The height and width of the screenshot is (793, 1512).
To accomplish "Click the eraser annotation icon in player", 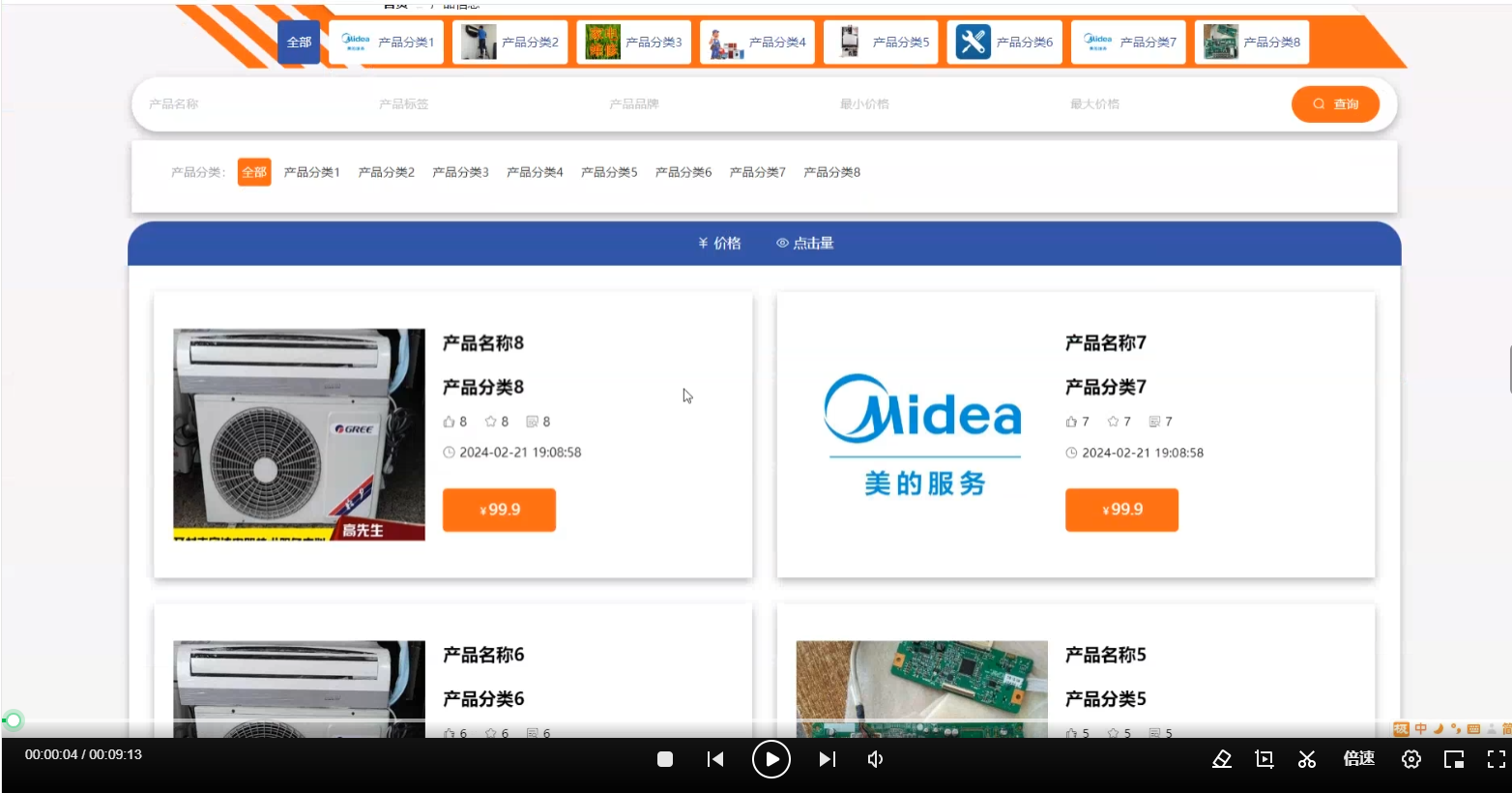I will [x=1222, y=759].
